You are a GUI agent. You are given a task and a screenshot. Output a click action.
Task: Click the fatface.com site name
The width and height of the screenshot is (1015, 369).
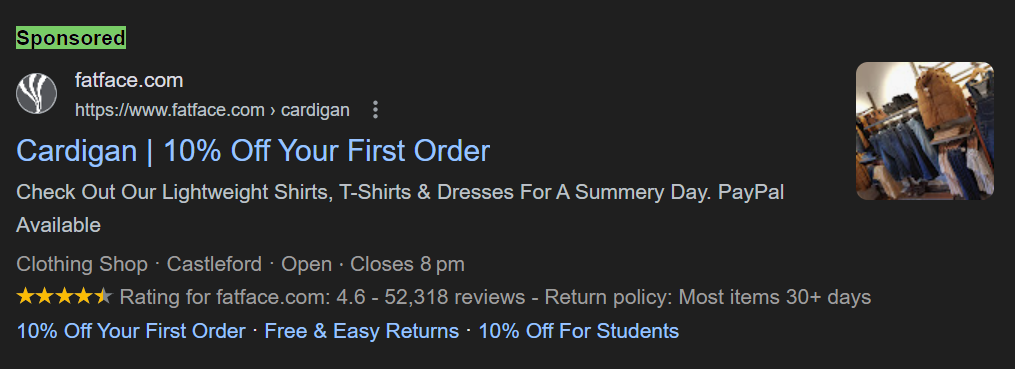(x=129, y=80)
